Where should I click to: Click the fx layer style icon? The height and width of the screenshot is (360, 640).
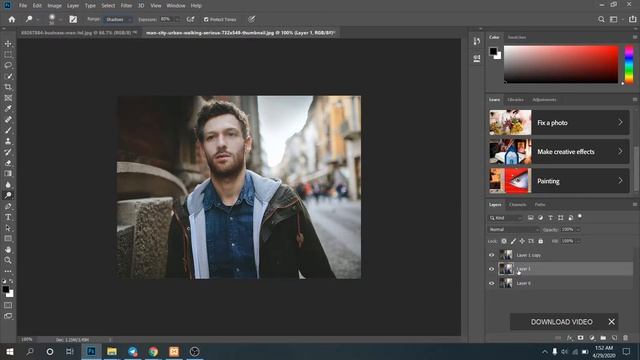(569, 338)
